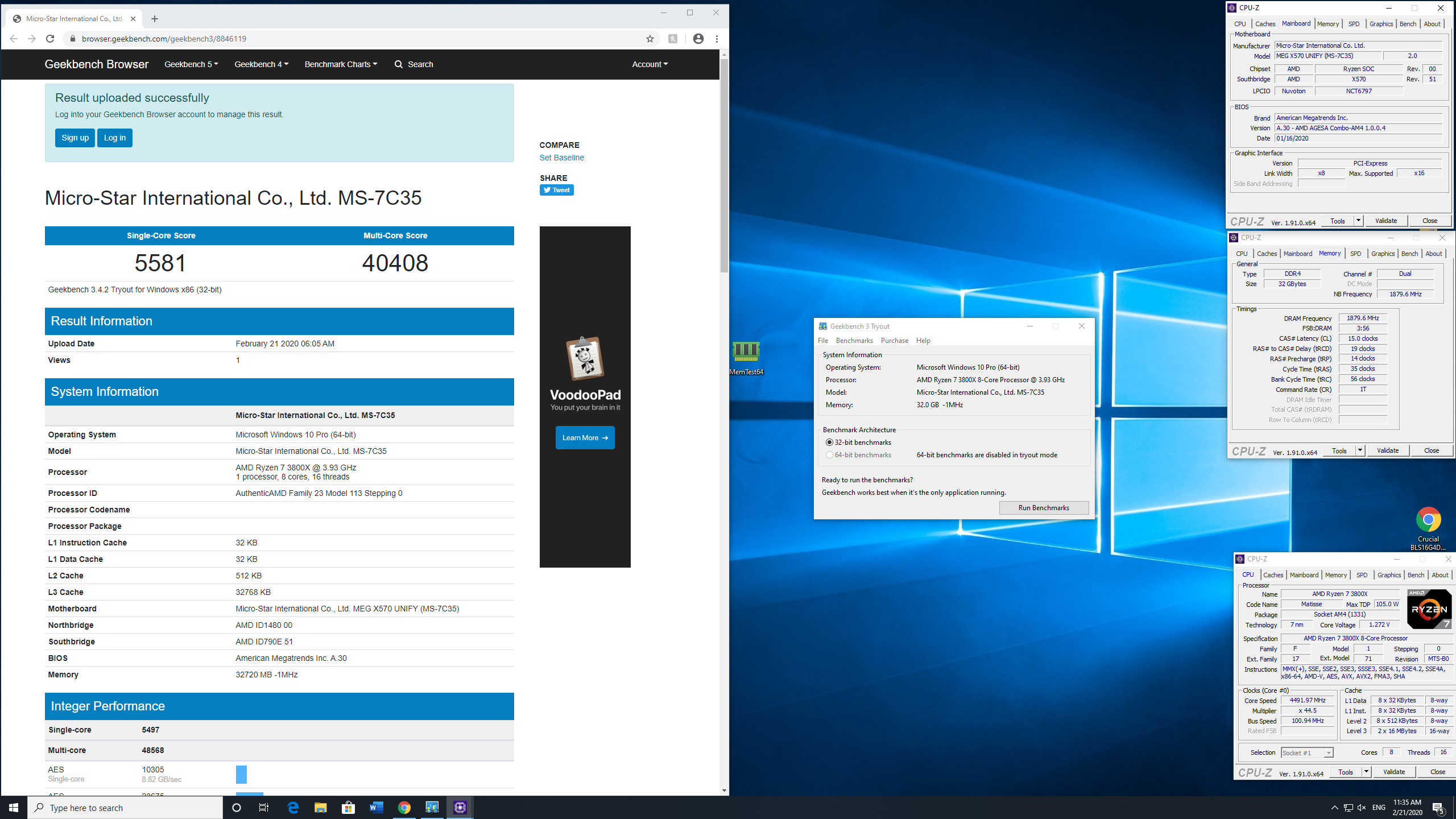This screenshot has width=1456, height=819.
Task: Open the Crucial BLS16G4D Chrome shortcut
Action: [x=1428, y=528]
